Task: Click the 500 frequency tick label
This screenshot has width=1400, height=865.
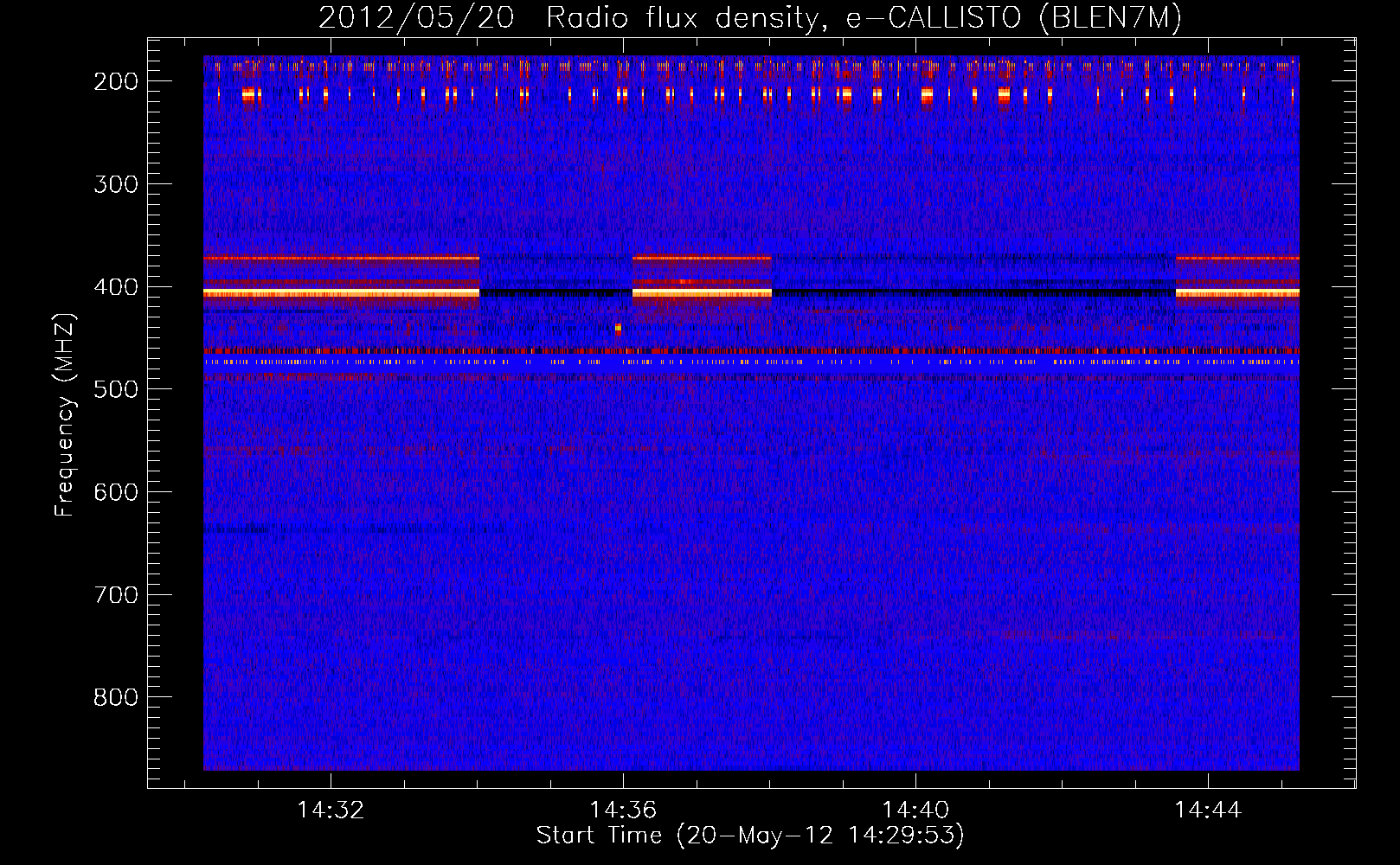Action: click(x=116, y=389)
